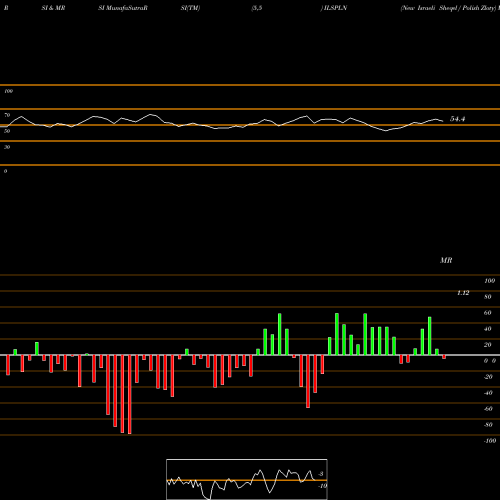
Task: Click the ')ILSPLN' symbol text
Action: click(x=334, y=8)
